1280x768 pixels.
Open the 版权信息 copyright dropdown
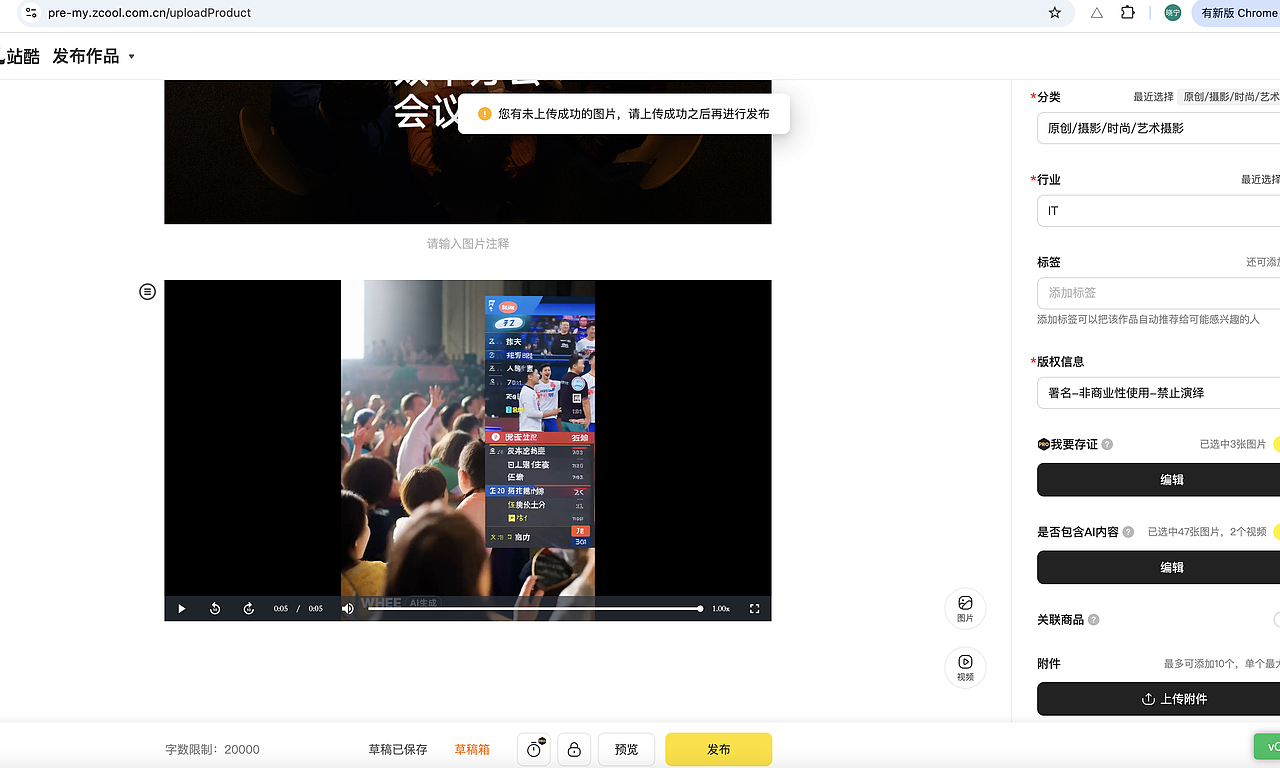pyautogui.click(x=1158, y=393)
